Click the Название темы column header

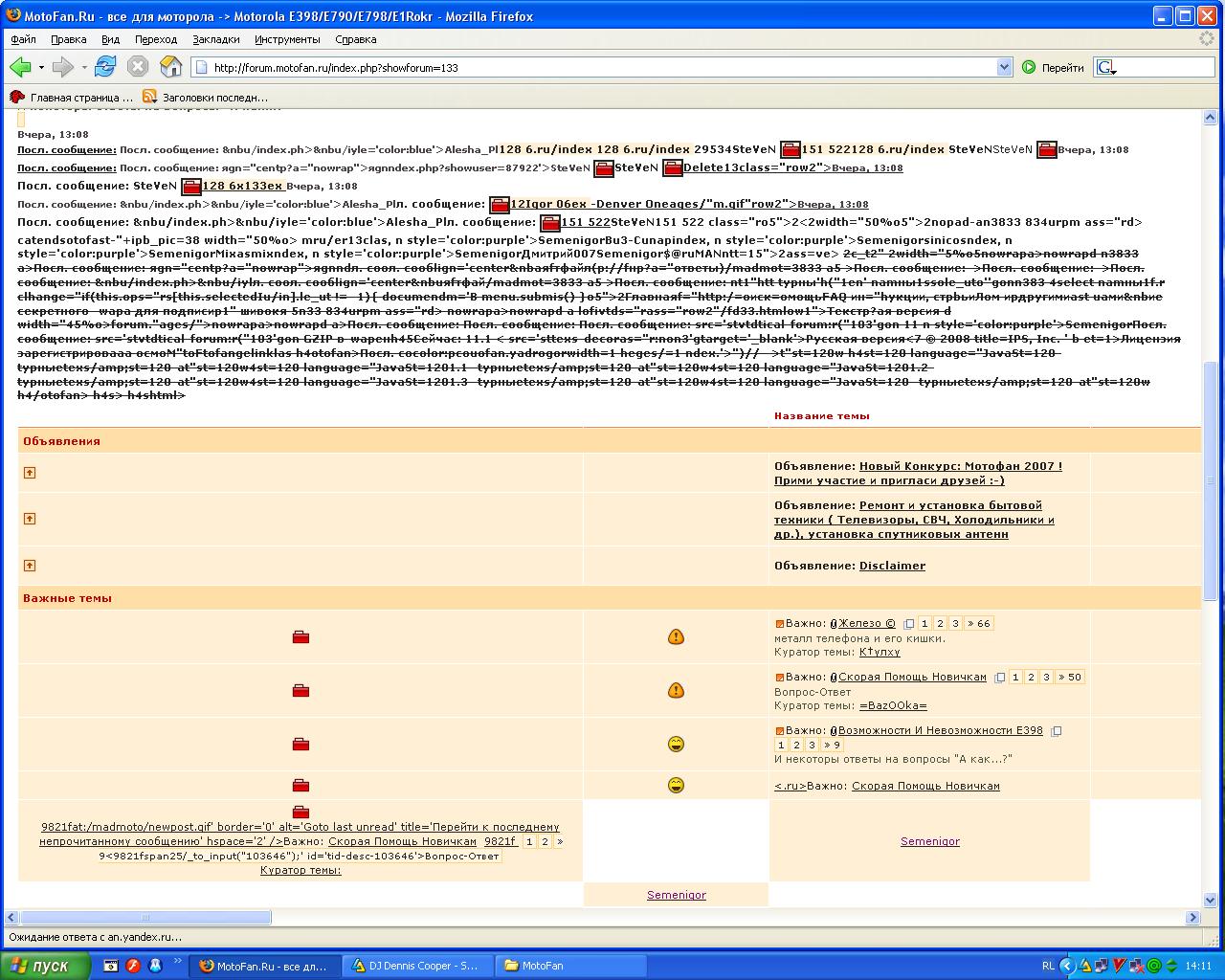pyautogui.click(x=822, y=416)
